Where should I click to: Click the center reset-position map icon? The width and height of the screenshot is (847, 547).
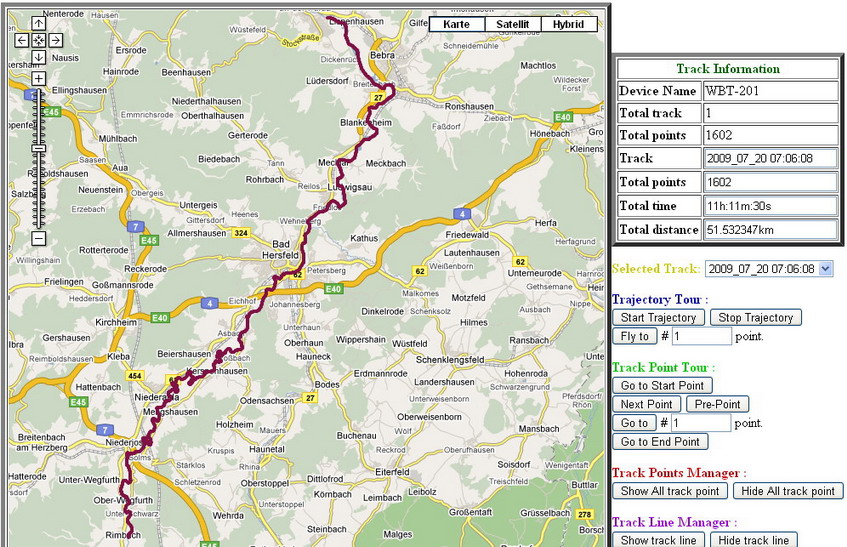pos(38,40)
